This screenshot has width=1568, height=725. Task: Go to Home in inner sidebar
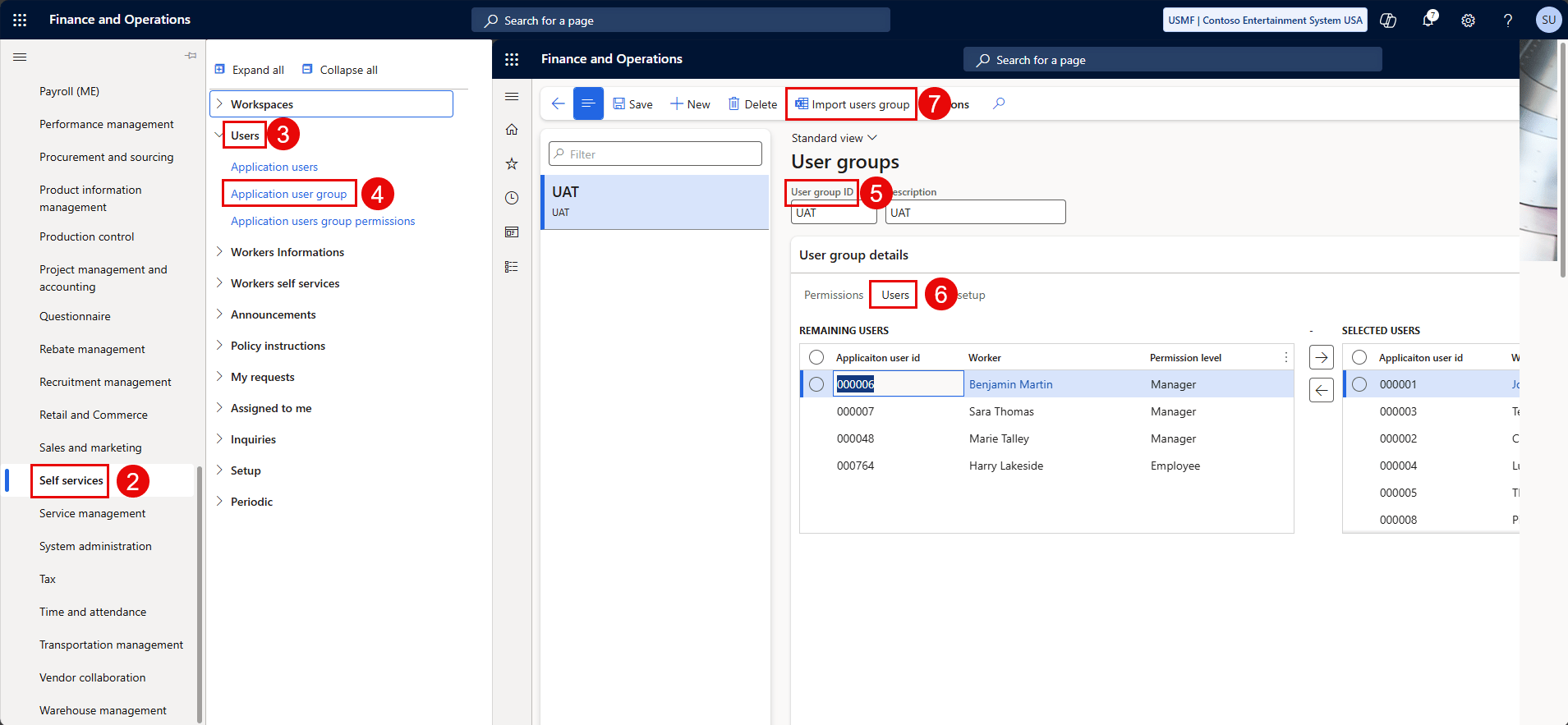coord(512,130)
